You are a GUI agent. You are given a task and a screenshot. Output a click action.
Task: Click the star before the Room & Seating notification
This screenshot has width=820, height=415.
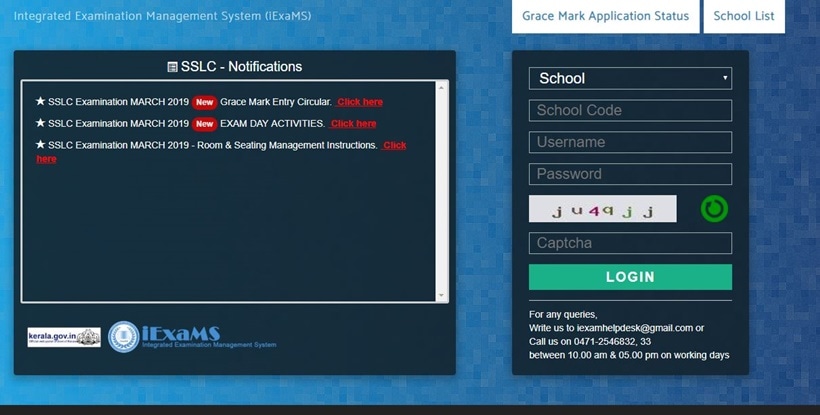[x=40, y=144]
